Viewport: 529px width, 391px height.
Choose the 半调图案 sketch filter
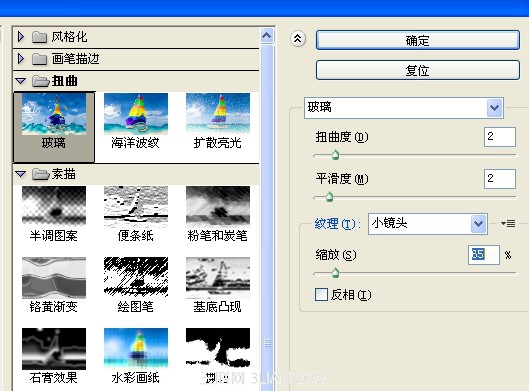(54, 206)
